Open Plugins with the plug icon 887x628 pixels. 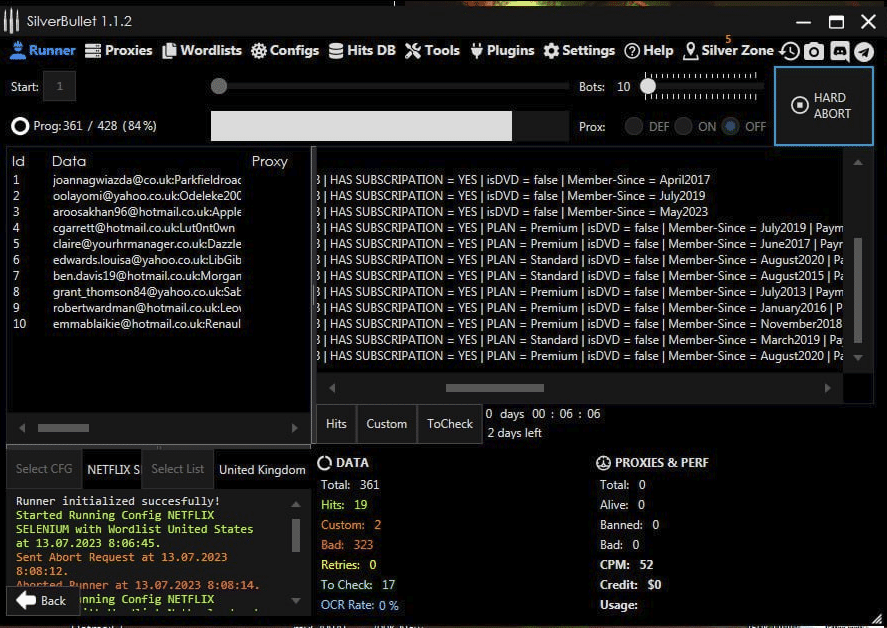click(x=477, y=51)
